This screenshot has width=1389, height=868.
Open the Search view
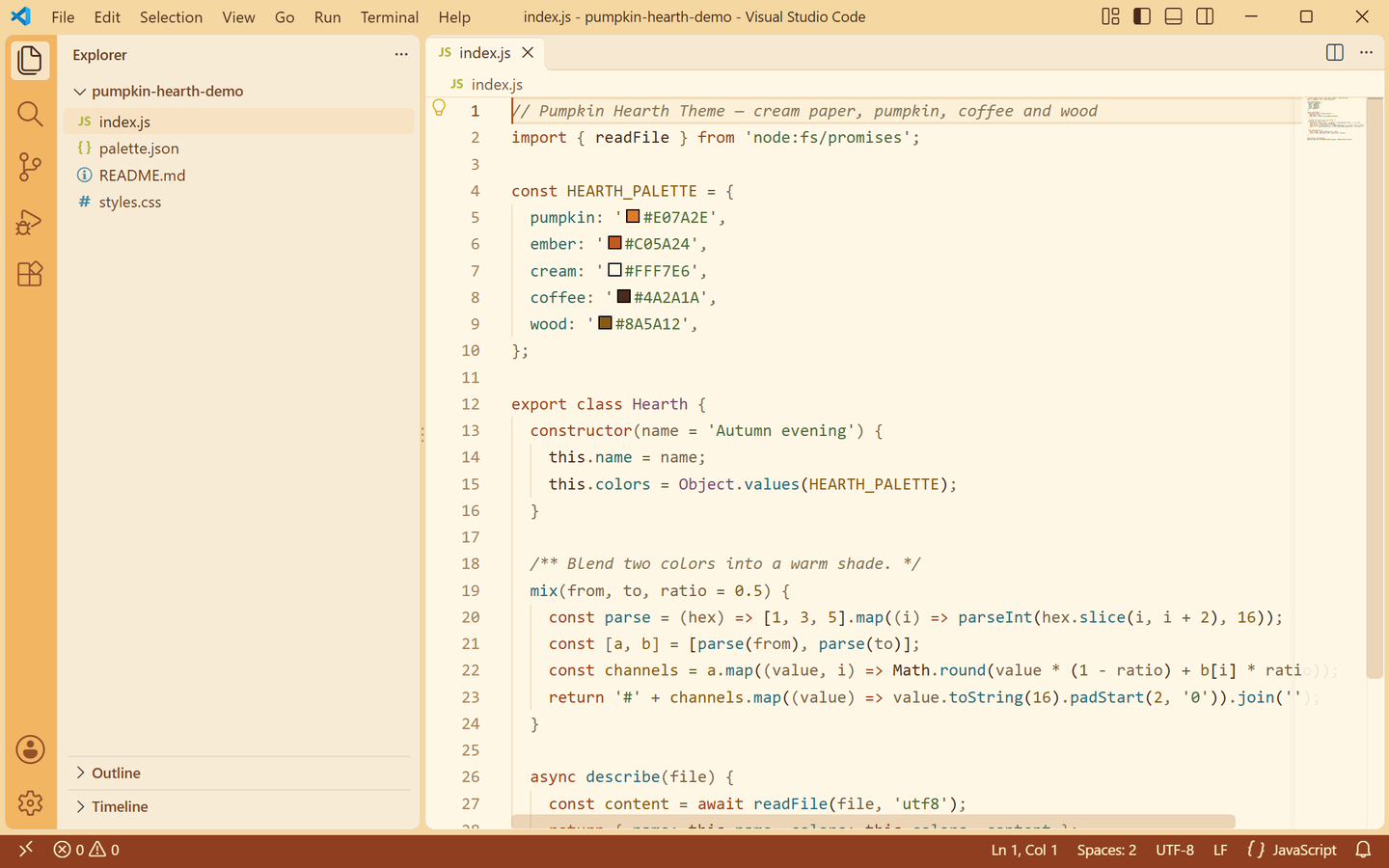pyautogui.click(x=30, y=115)
